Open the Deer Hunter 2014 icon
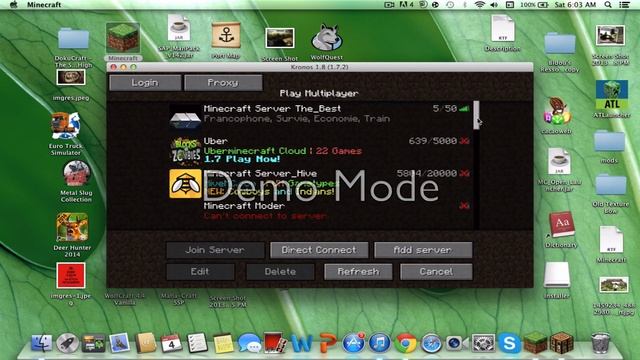Screen dimensions: 640x360 pos(72,227)
